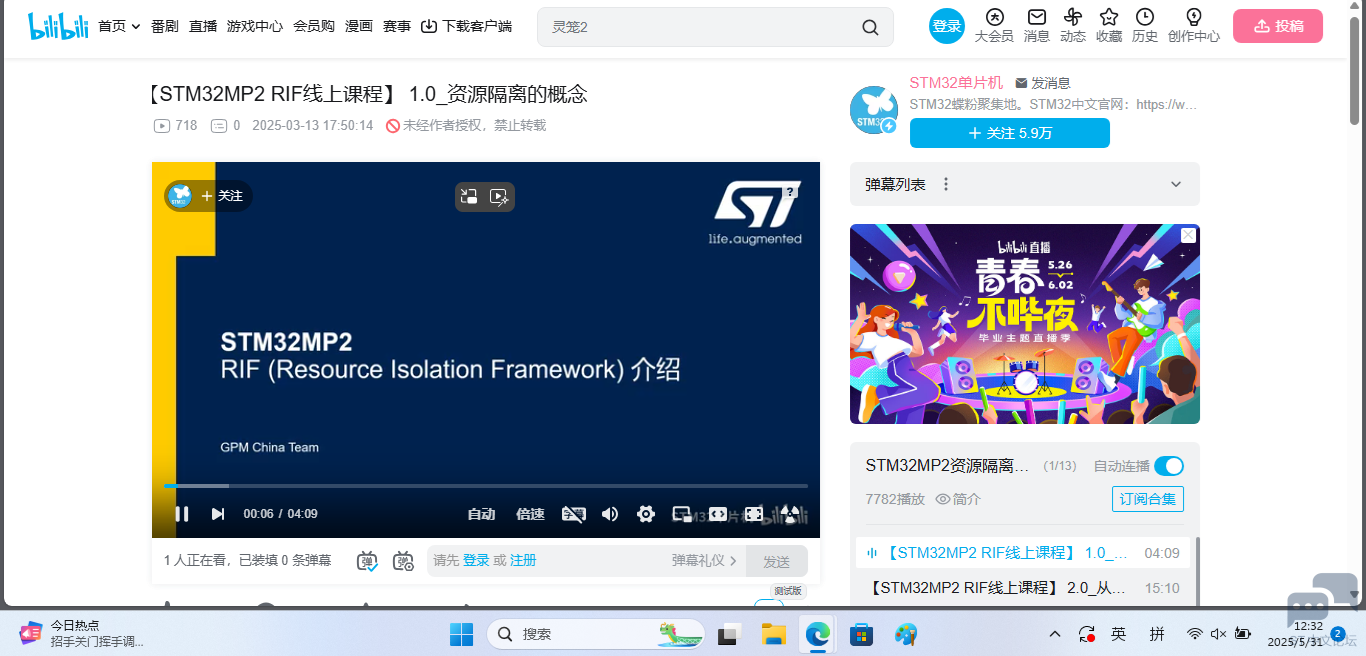
Task: Click the fullscreen icon in player
Action: (x=790, y=514)
